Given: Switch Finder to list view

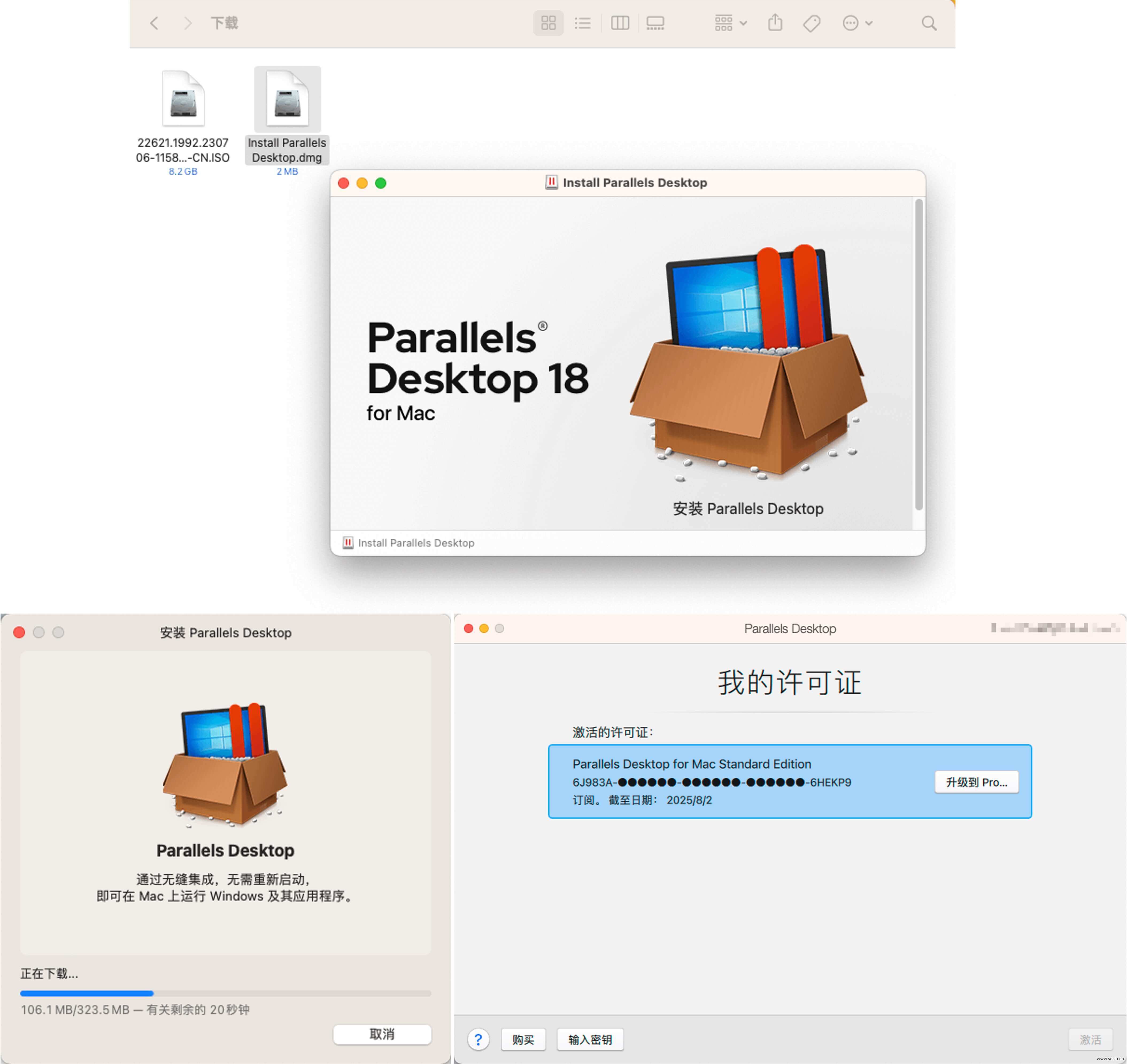Looking at the screenshot, I should pyautogui.click(x=582, y=23).
